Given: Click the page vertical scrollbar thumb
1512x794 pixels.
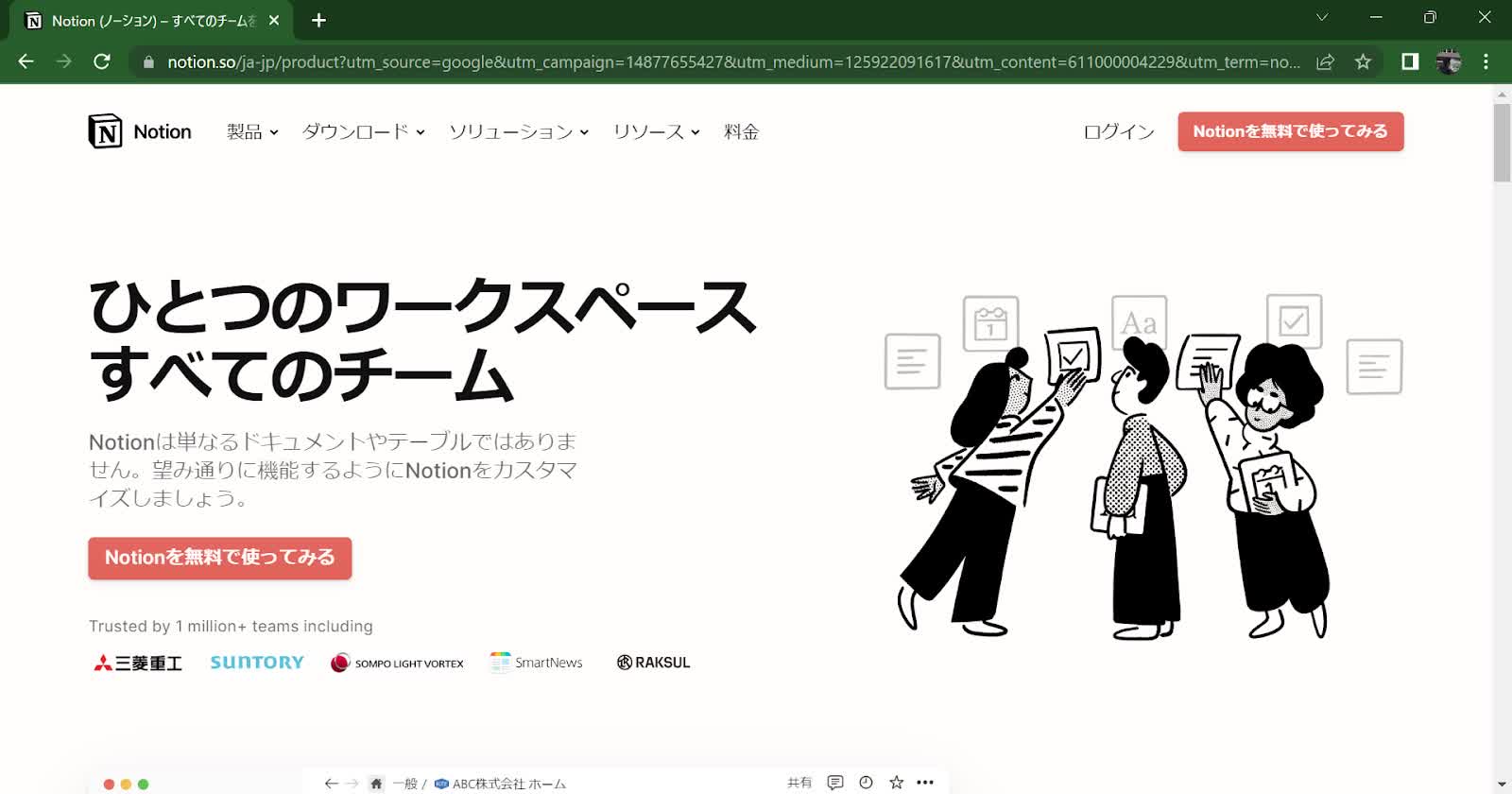Looking at the screenshot, I should tap(1502, 142).
